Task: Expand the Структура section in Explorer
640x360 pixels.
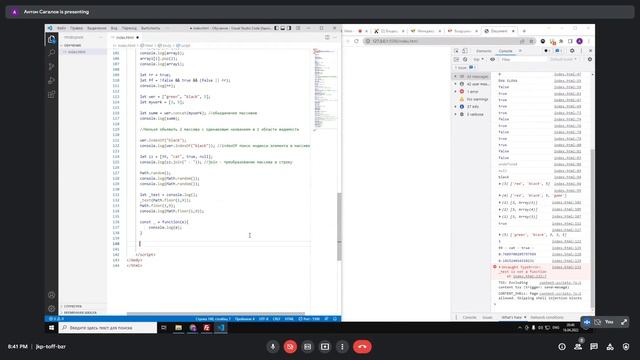Action: pos(73,306)
